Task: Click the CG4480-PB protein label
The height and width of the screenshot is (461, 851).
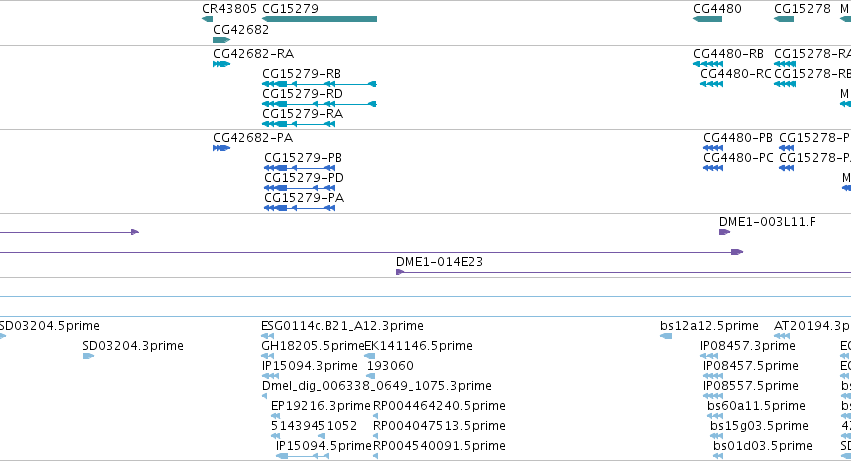Action: tap(738, 138)
